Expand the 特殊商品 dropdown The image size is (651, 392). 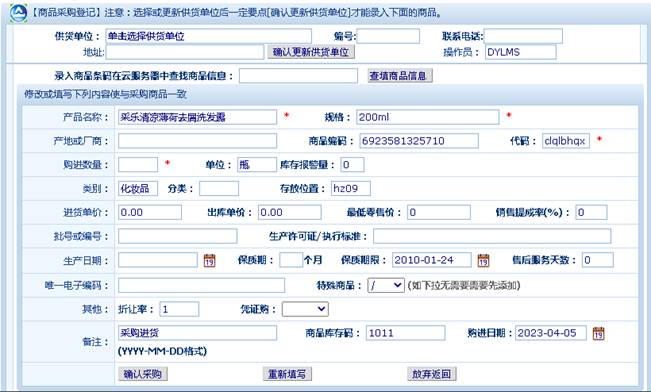(x=386, y=285)
